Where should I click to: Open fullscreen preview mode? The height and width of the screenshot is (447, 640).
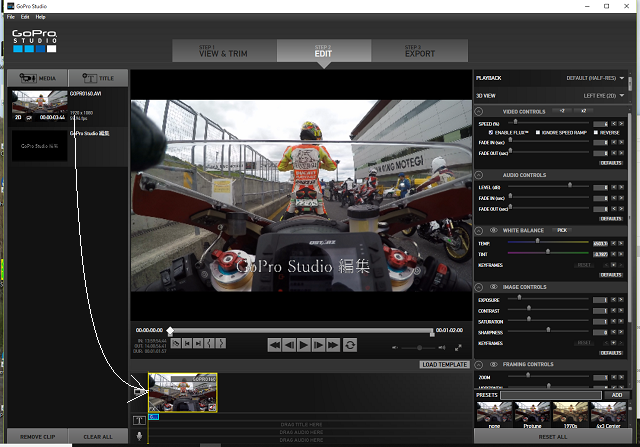(x=458, y=347)
